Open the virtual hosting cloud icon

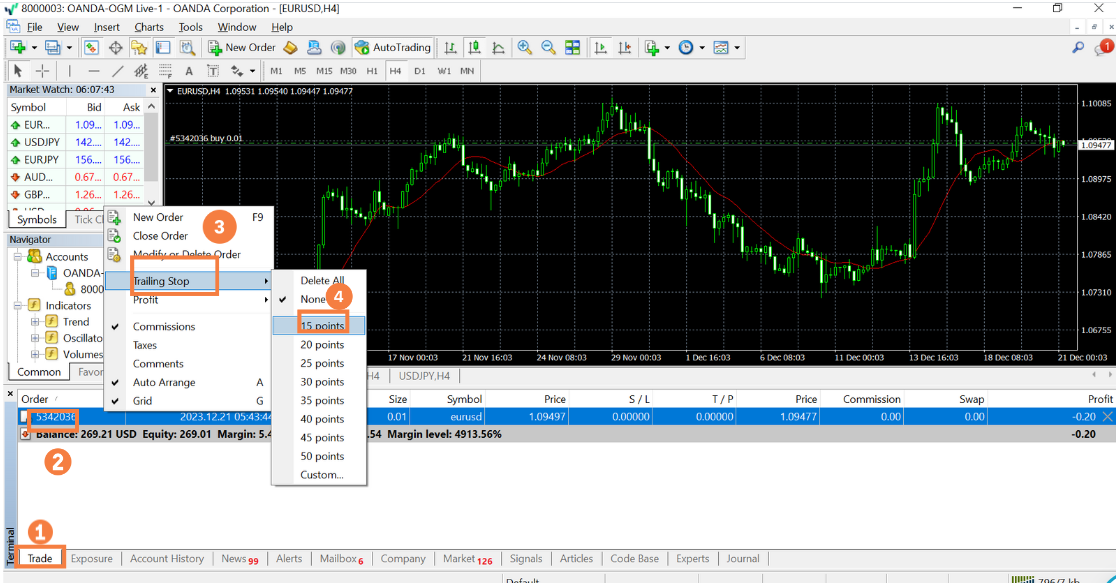314,48
